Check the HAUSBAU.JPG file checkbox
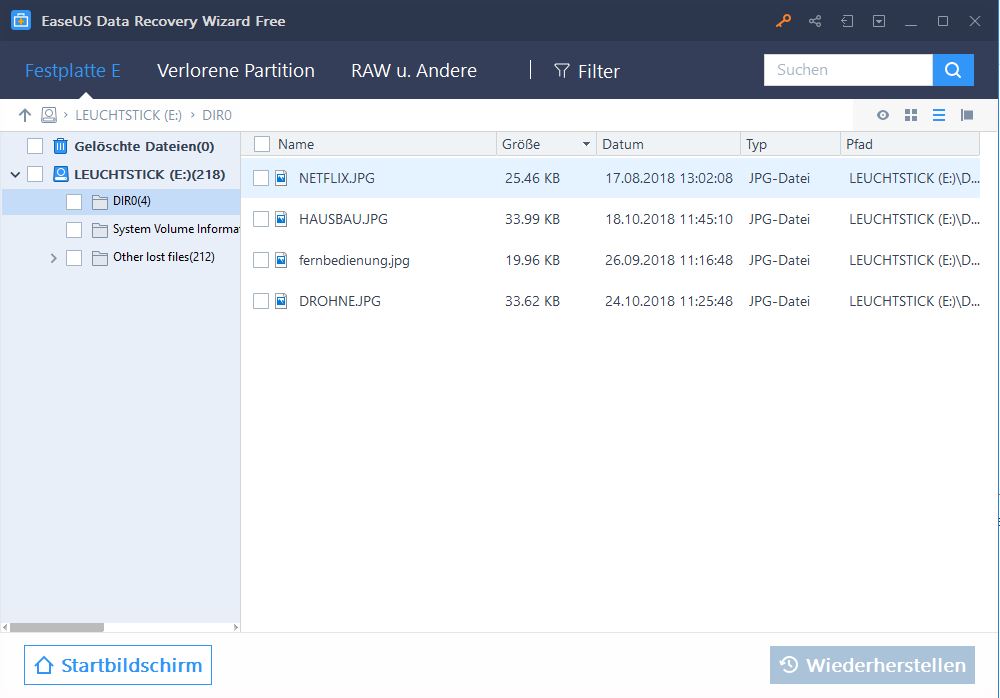Image resolution: width=1000 pixels, height=698 pixels. click(x=261, y=219)
